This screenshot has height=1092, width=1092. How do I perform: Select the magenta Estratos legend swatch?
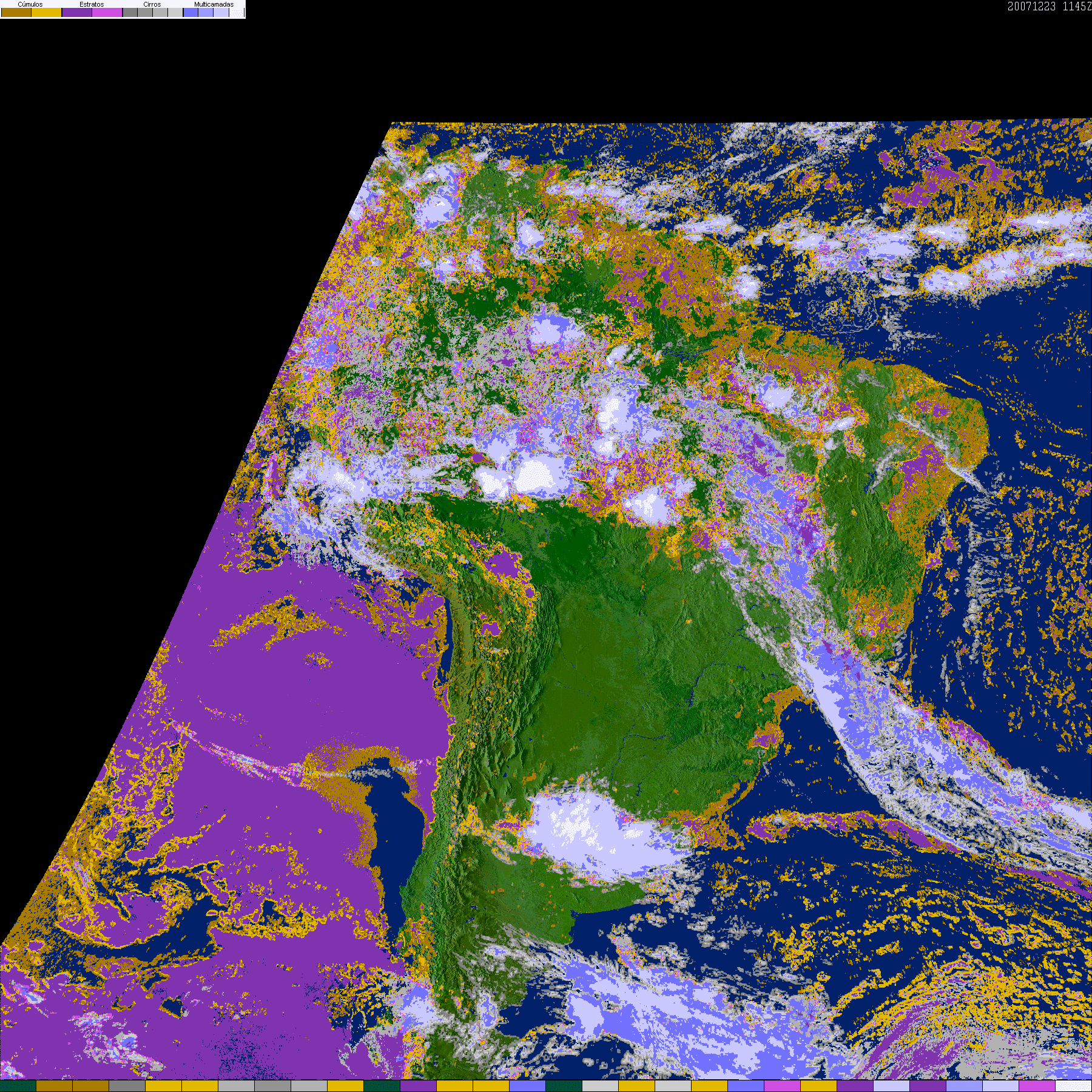(x=107, y=12)
